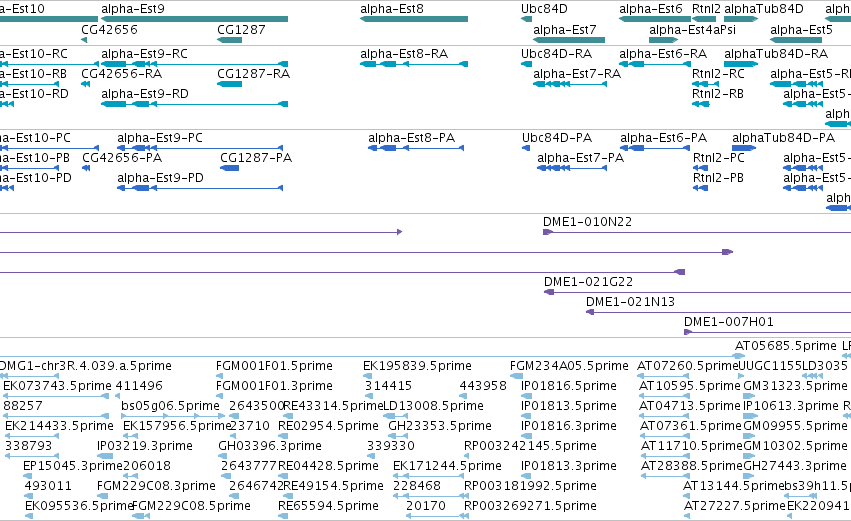This screenshot has height=521, width=851.
Task: Select the alpha-Est8-PA protein annotation
Action: point(416,148)
